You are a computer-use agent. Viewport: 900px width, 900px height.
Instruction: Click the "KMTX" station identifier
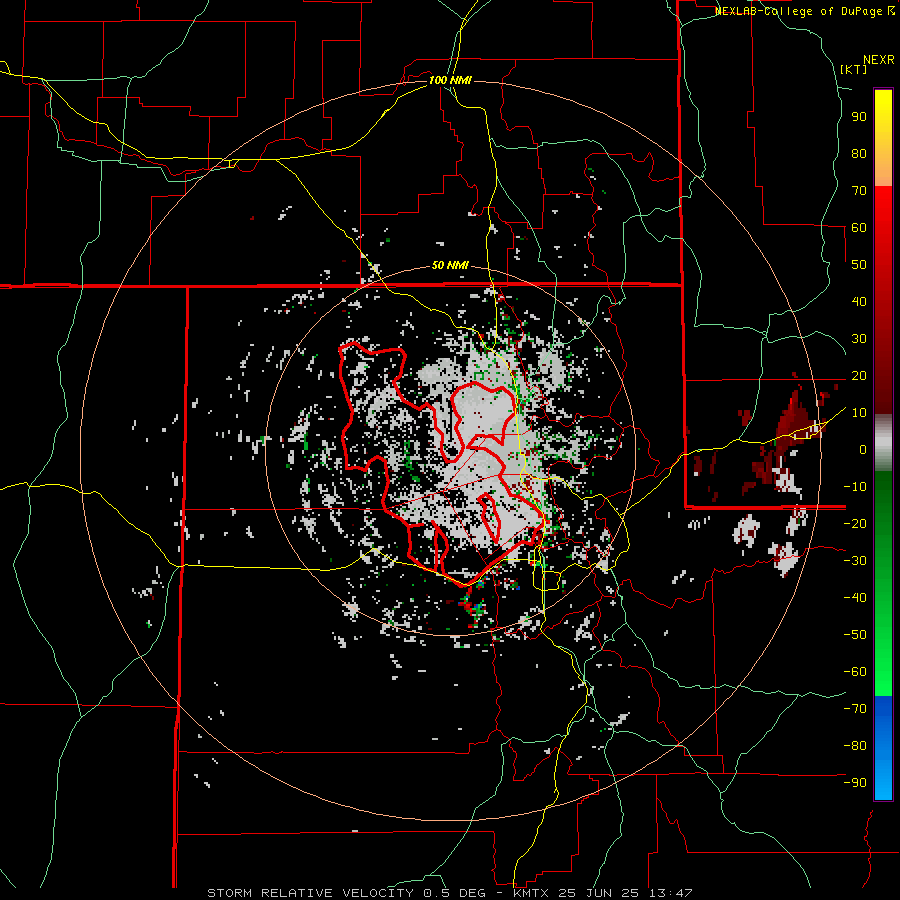tap(530, 893)
